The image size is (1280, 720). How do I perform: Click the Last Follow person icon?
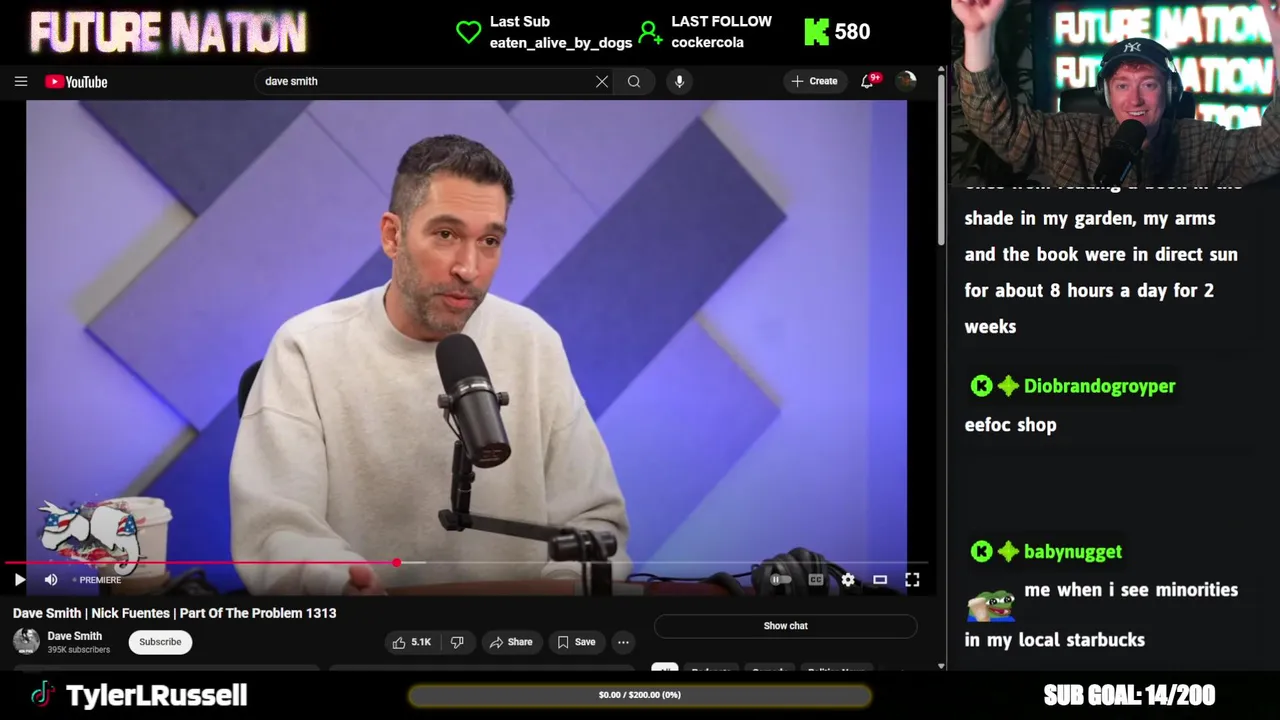tap(650, 32)
